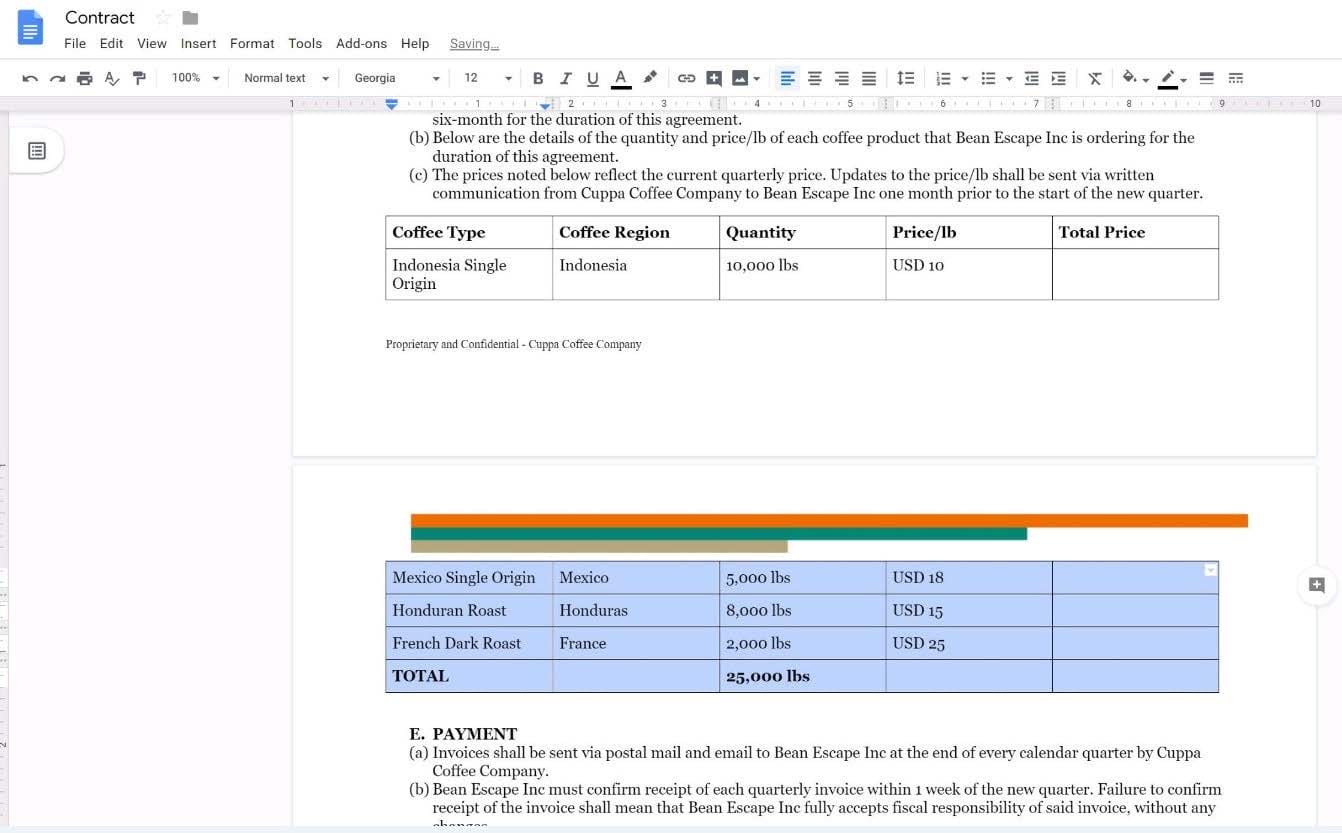Toggle Italic formatting

click(x=565, y=78)
